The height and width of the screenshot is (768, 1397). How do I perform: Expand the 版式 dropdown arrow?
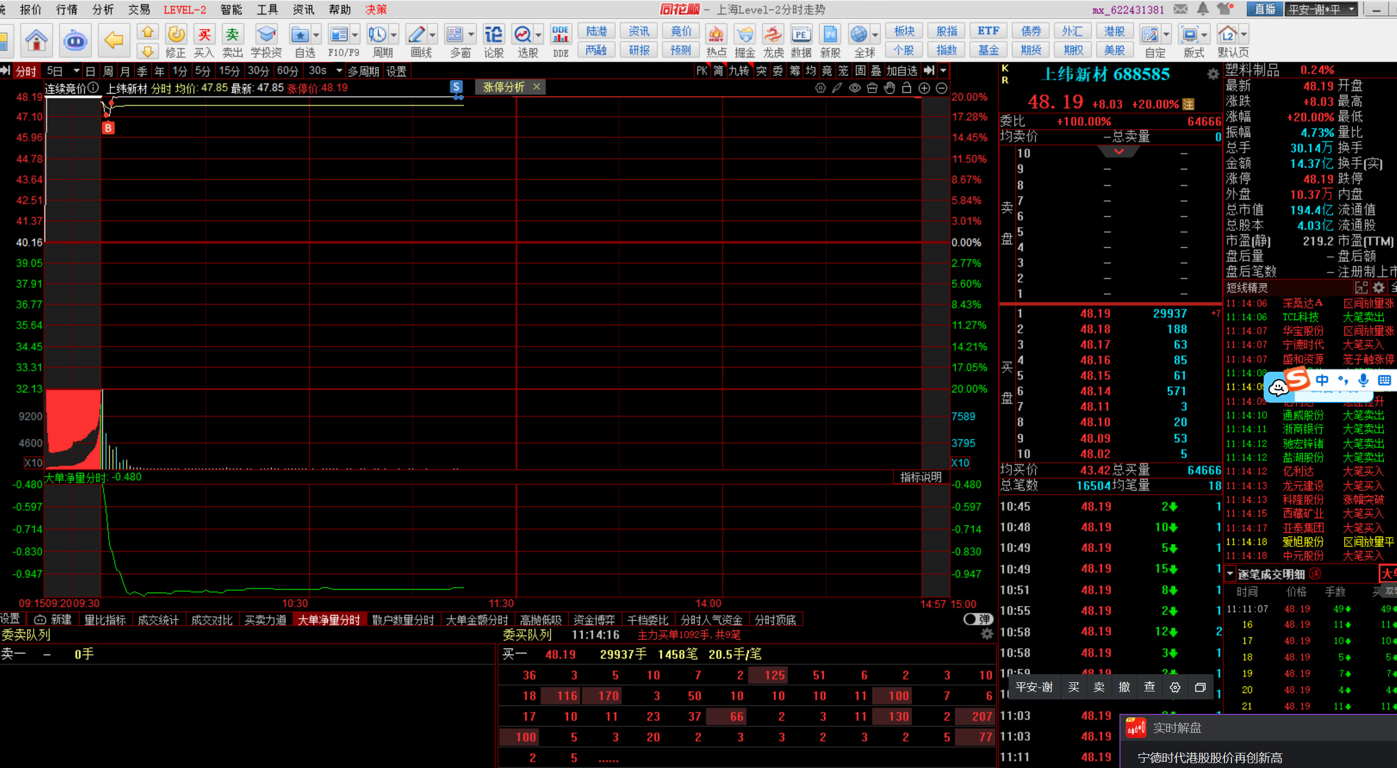[x=1205, y=35]
